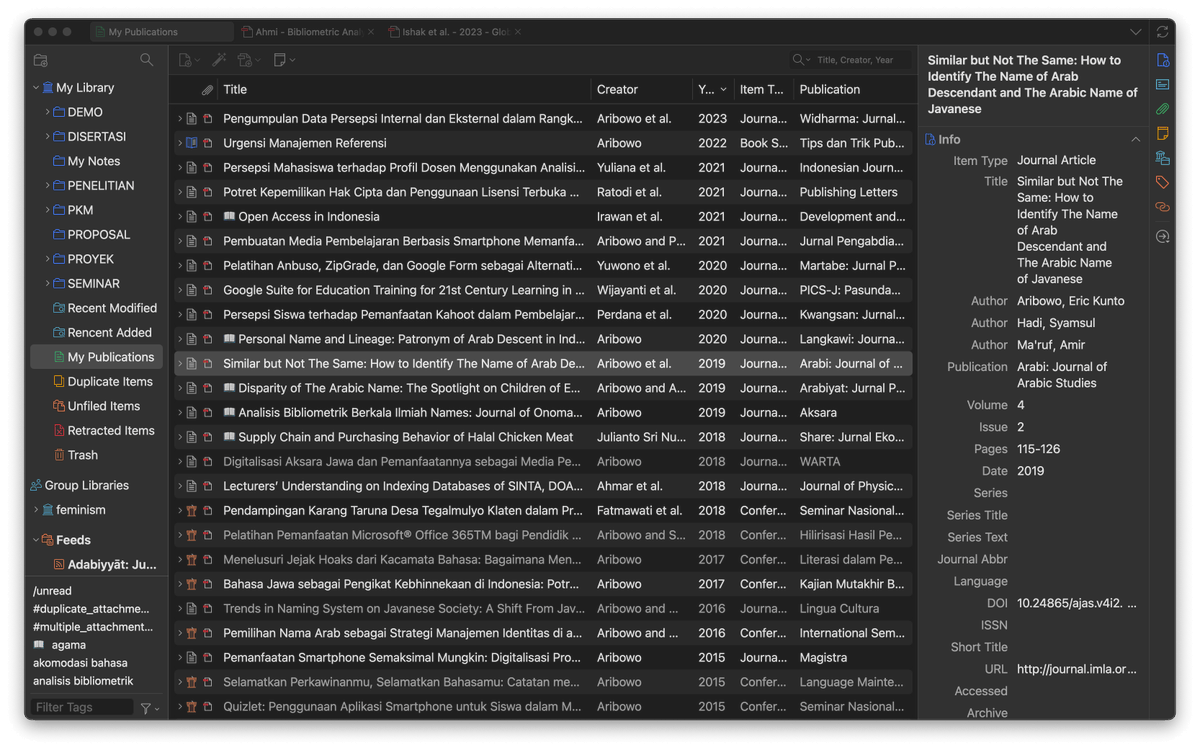Screen dimensions: 1200x750
Task: Switch to the Ishak et al. 2023 tab
Action: pos(456,32)
